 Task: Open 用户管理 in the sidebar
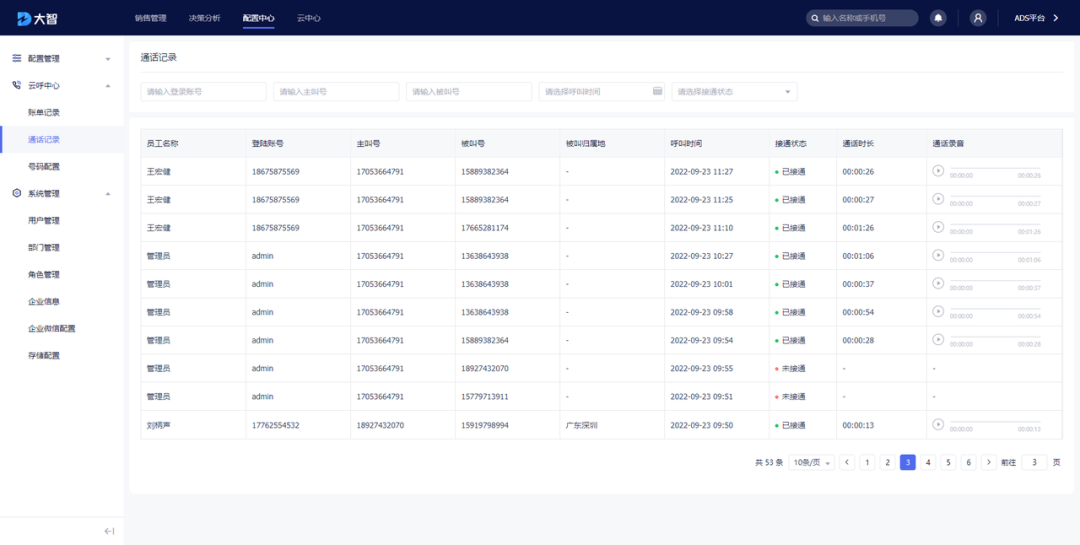coord(44,221)
